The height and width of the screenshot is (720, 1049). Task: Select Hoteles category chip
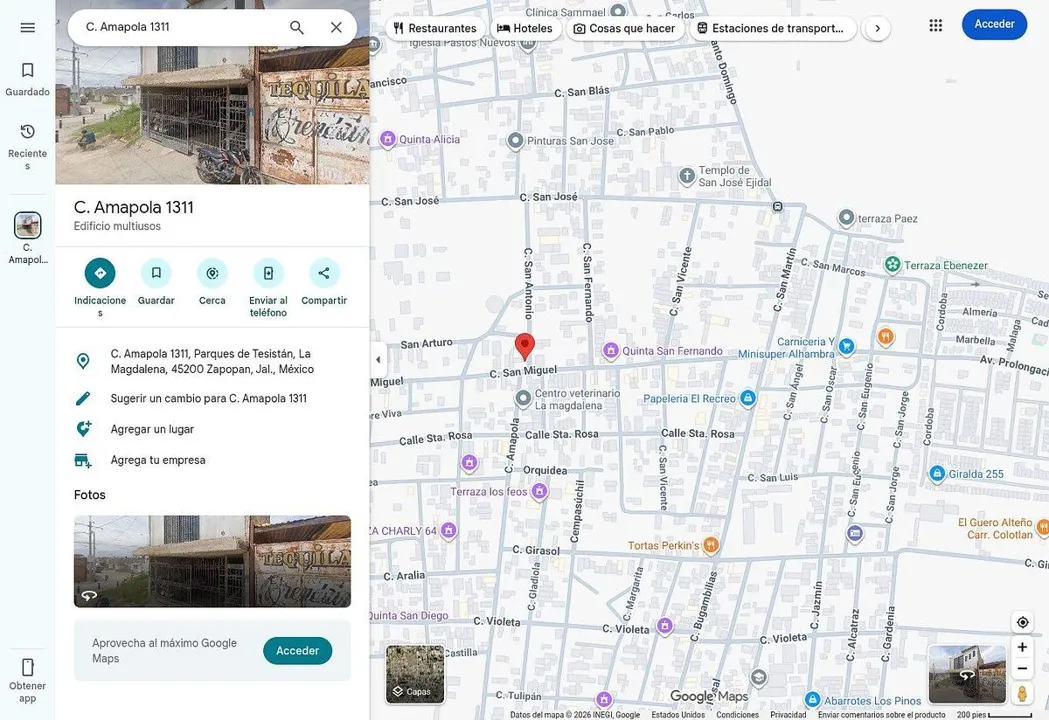pyautogui.click(x=525, y=28)
